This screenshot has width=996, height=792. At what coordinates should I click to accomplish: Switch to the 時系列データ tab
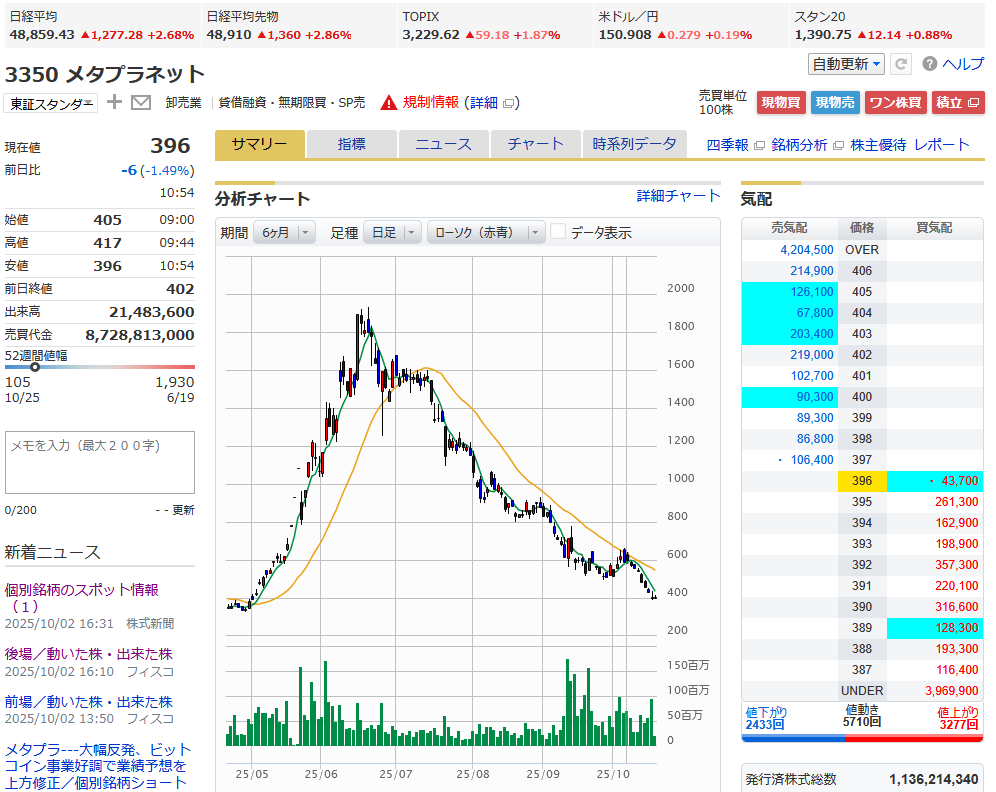click(x=634, y=144)
